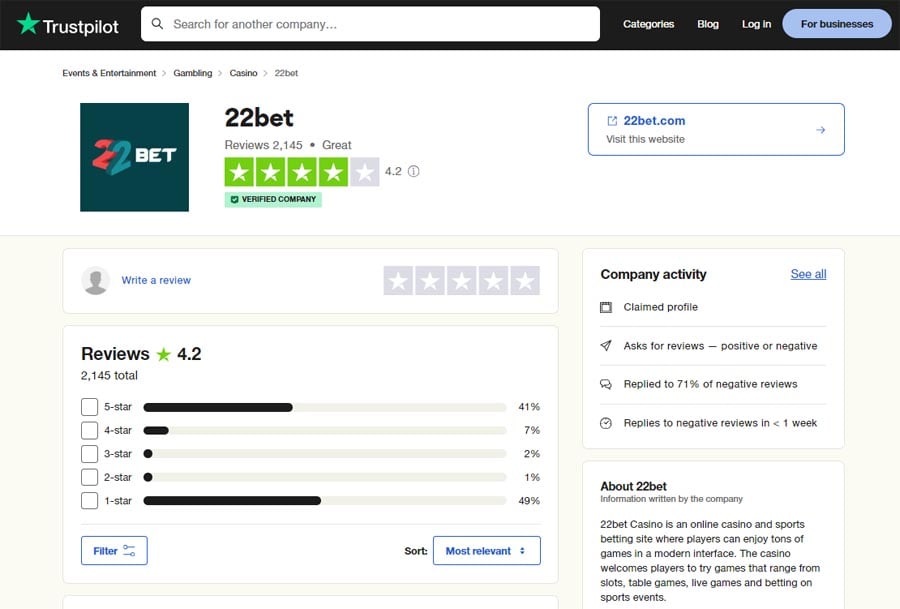Open the Categories menu
The width and height of the screenshot is (900, 609).
pyautogui.click(x=648, y=24)
